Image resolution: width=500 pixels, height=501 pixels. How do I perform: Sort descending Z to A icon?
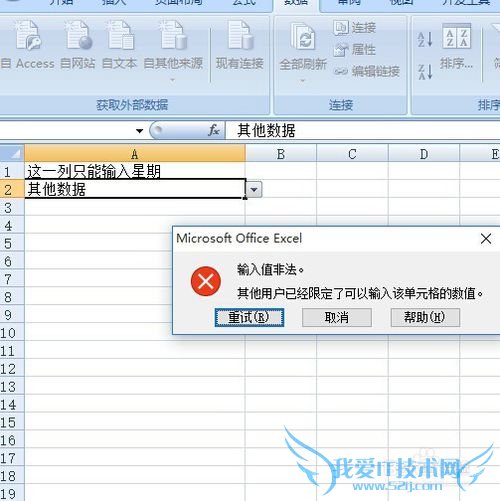425,72
